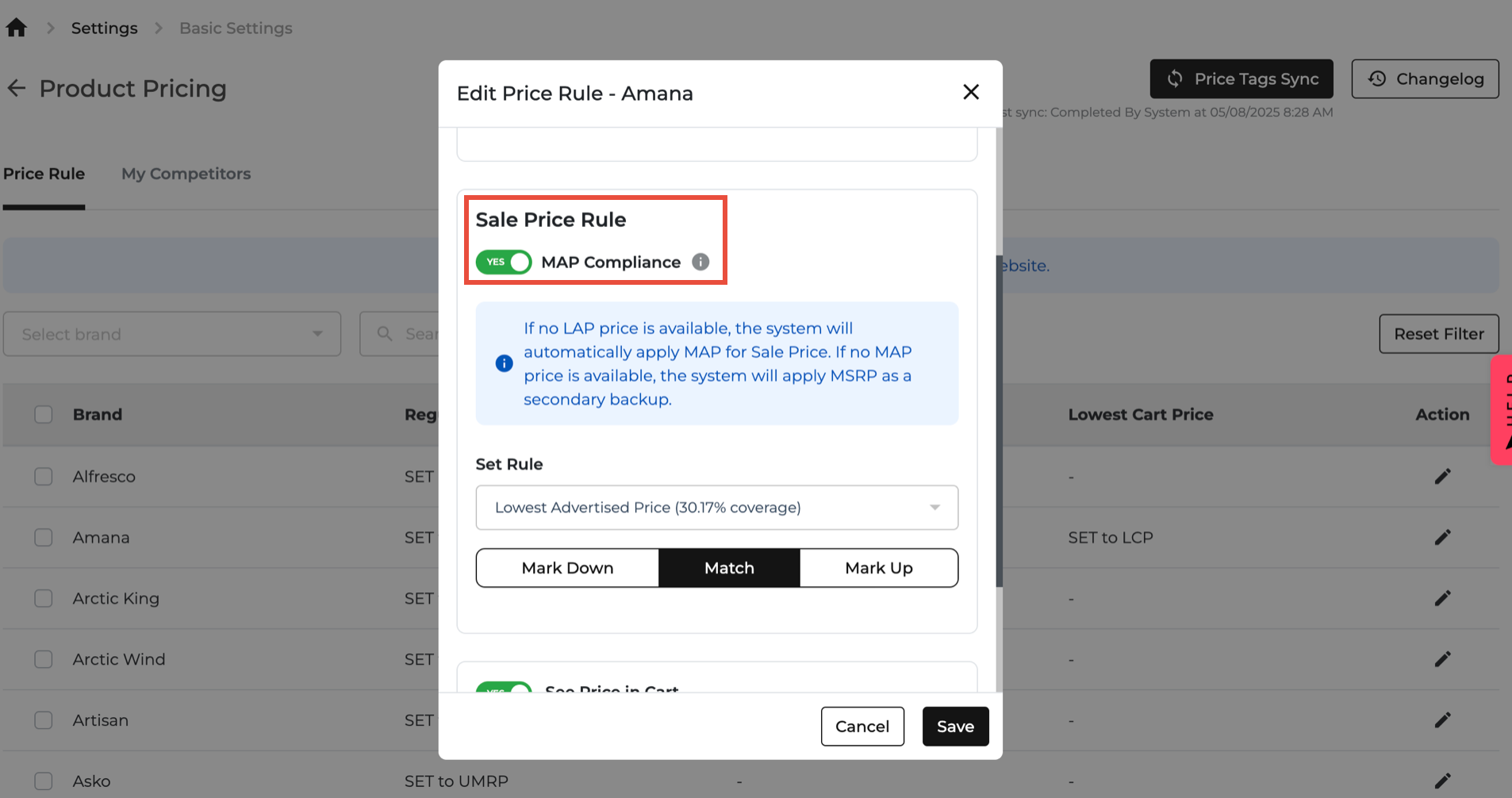The image size is (1512, 798).
Task: Click the edit pencil for Alfresco
Action: [x=1442, y=477]
